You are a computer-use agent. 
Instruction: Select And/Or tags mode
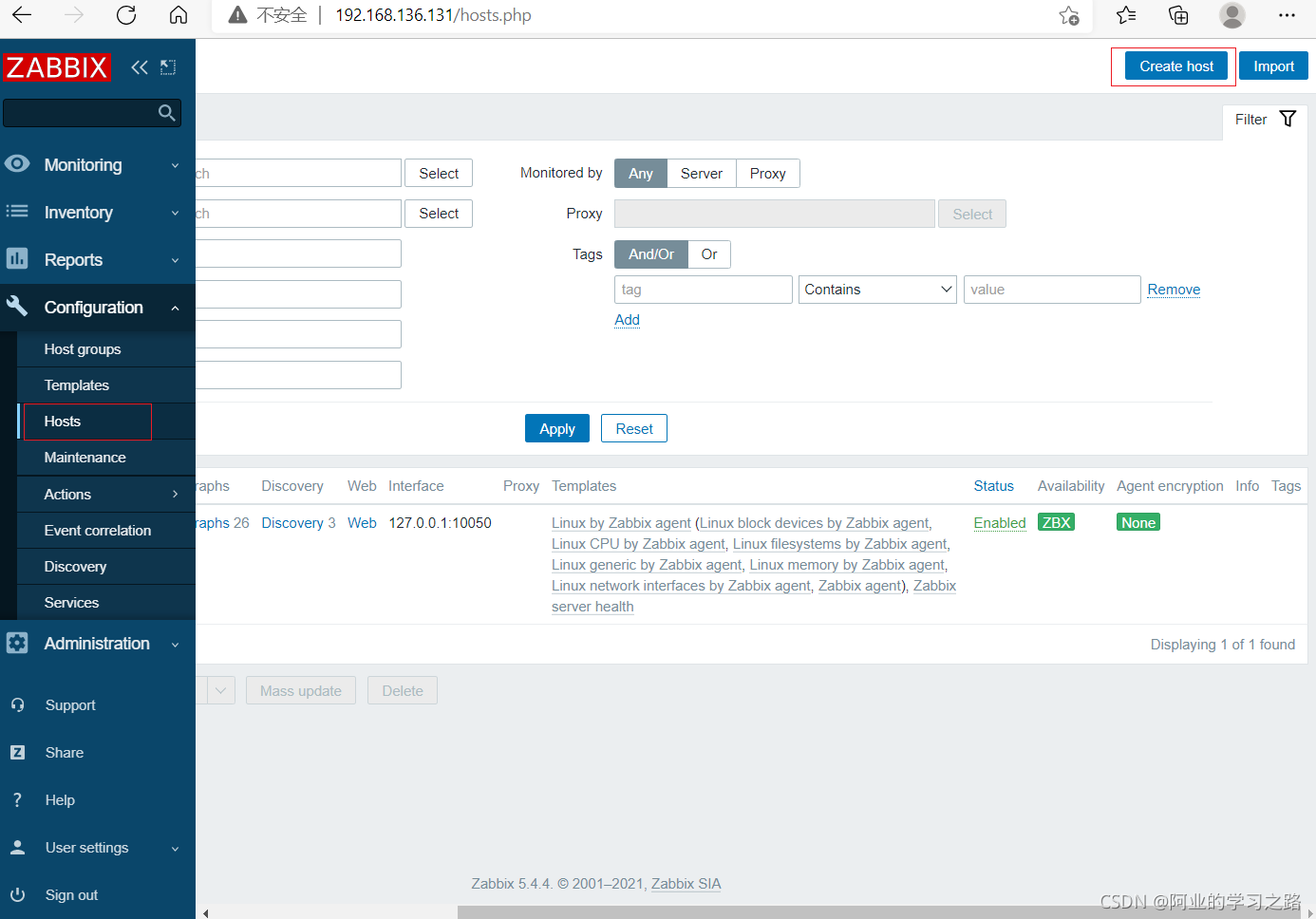(651, 254)
